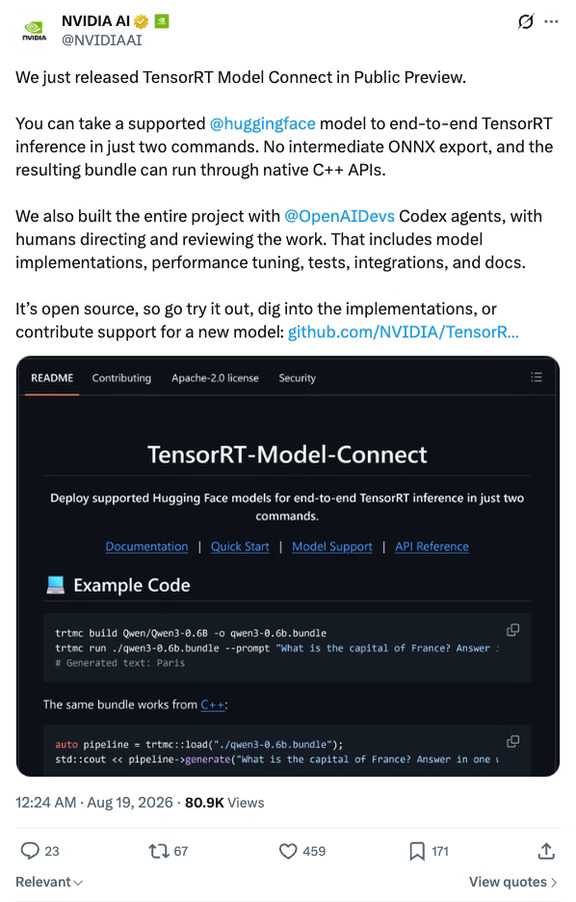Open the NVIDIA AI profile avatar
Screen dimensions: 576x902
click(x=34, y=30)
